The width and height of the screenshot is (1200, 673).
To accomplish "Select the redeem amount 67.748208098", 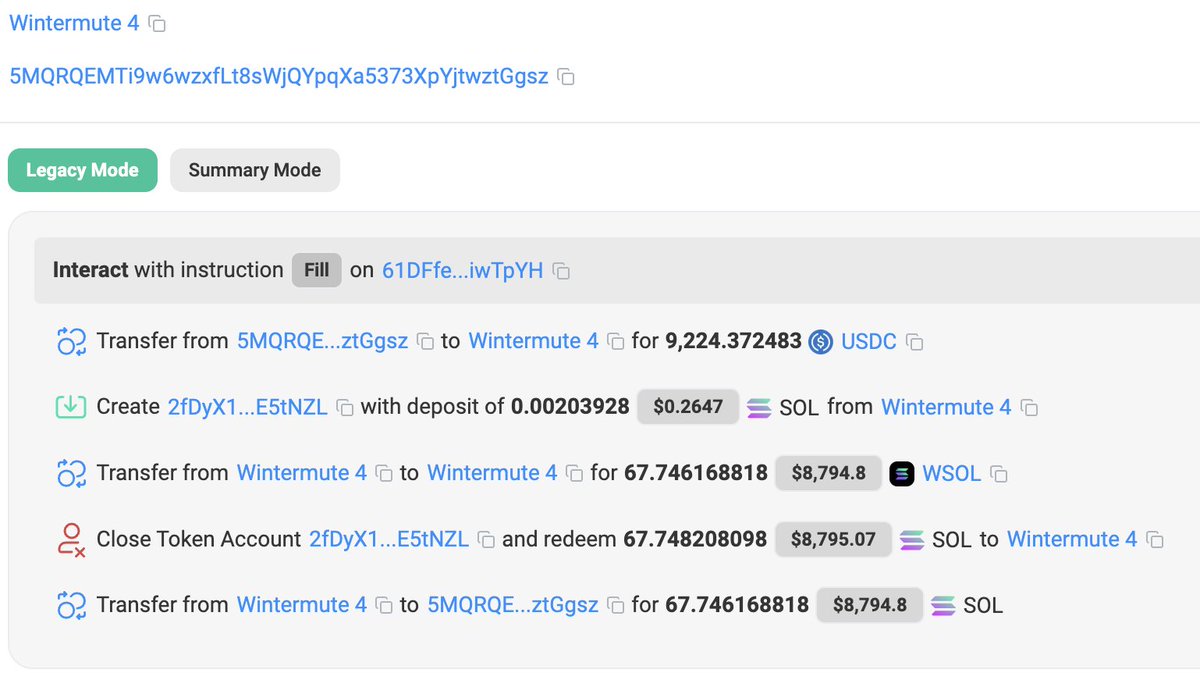I will [695, 539].
